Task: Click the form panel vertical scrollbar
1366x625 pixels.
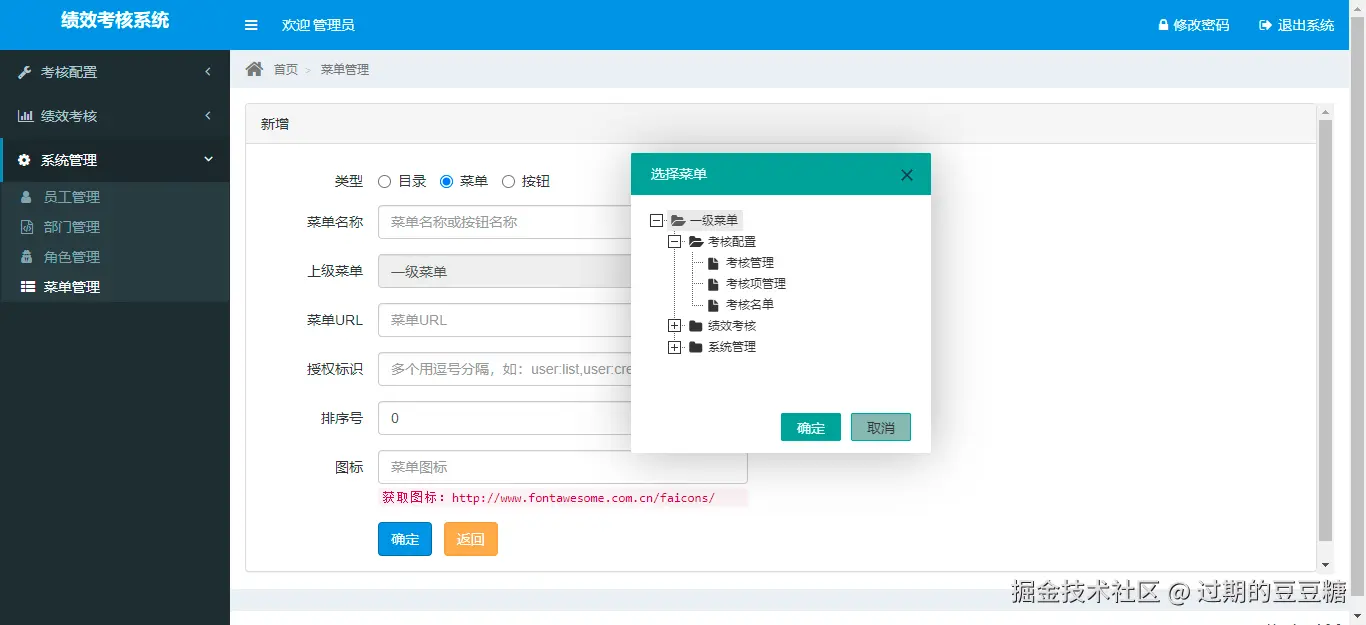Action: click(1325, 330)
